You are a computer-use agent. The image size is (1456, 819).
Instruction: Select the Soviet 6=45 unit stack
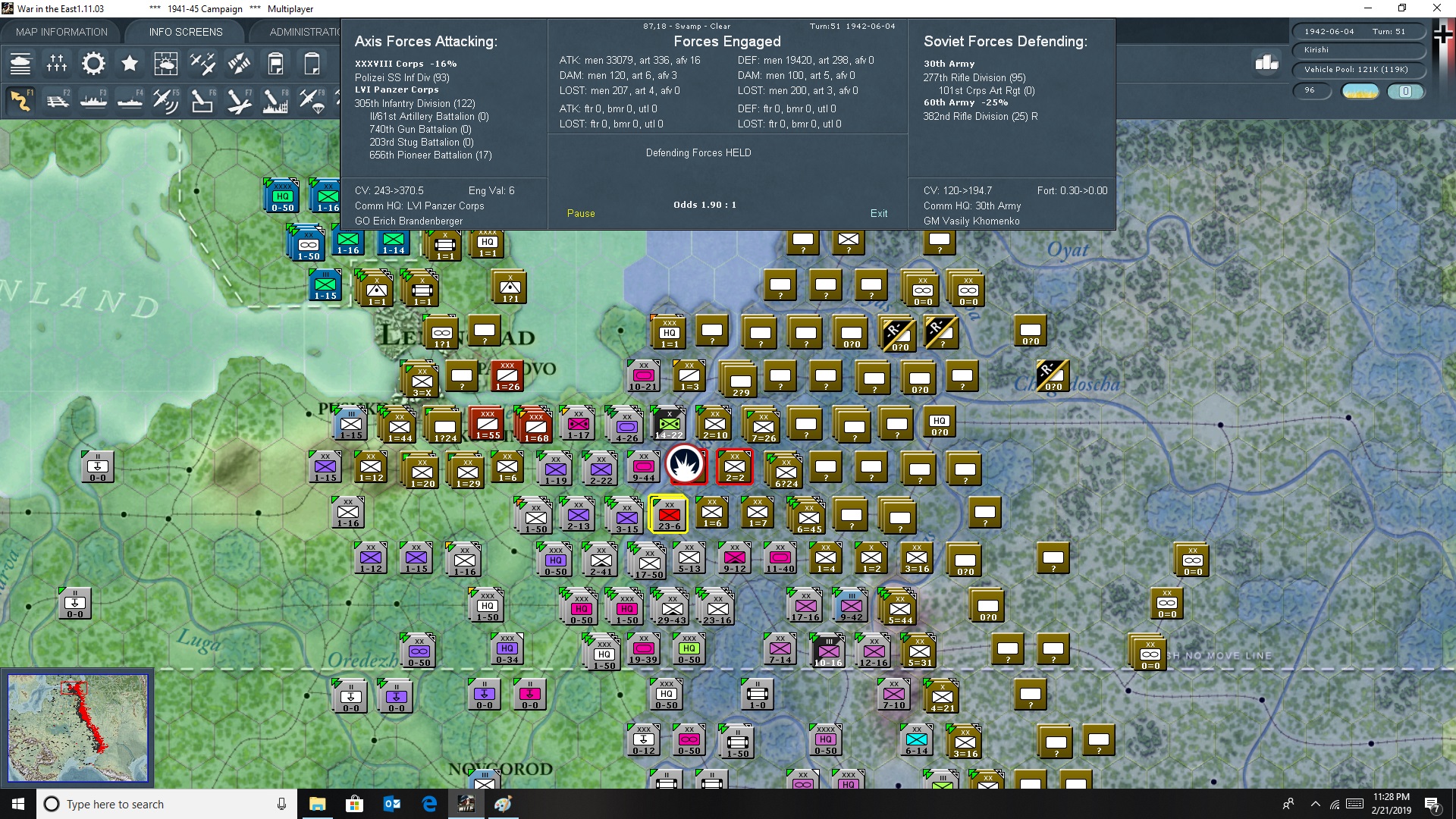808,516
